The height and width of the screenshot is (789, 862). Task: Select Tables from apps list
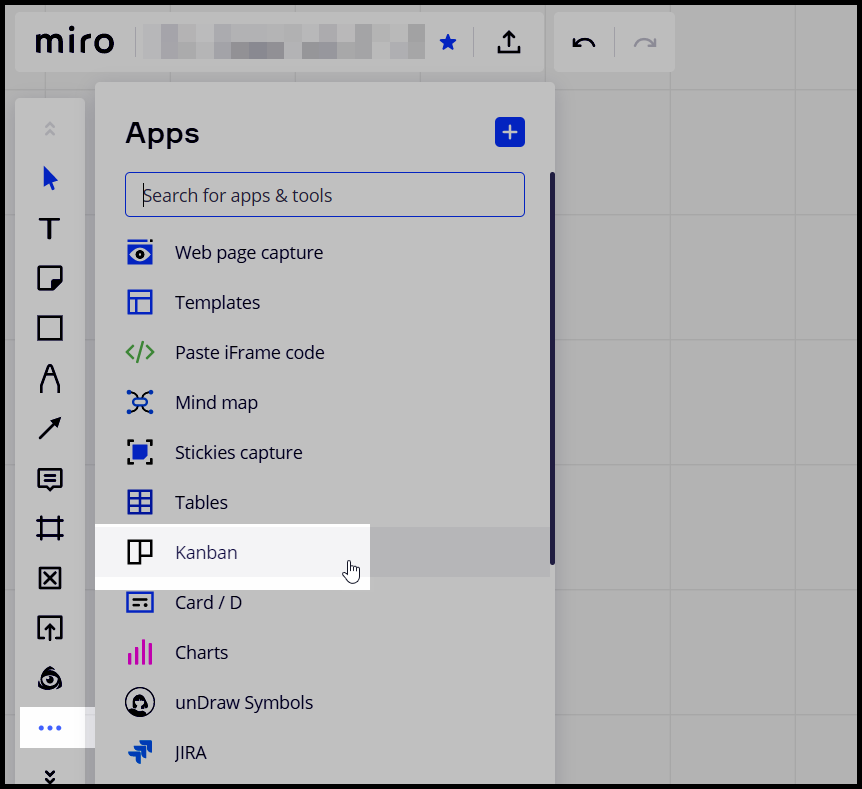point(322,503)
